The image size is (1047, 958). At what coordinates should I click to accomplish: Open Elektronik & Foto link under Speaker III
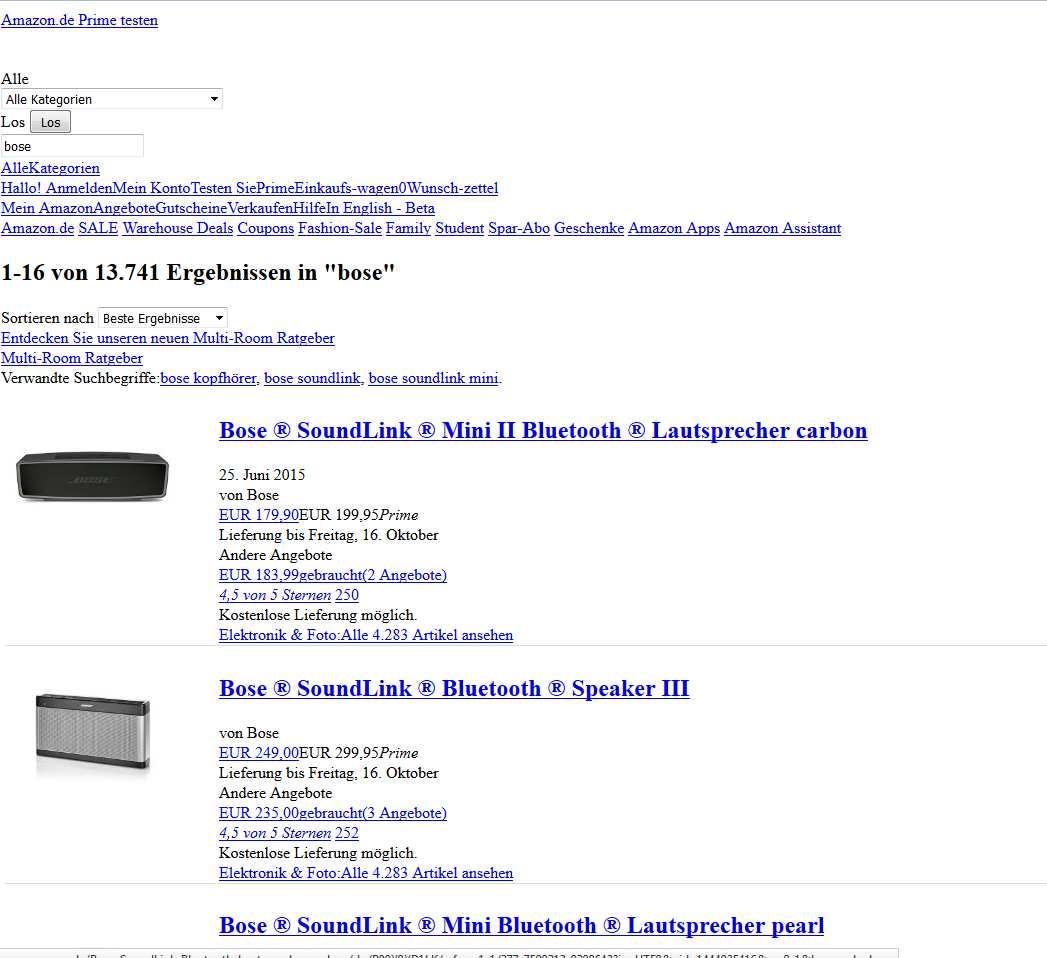click(x=366, y=873)
